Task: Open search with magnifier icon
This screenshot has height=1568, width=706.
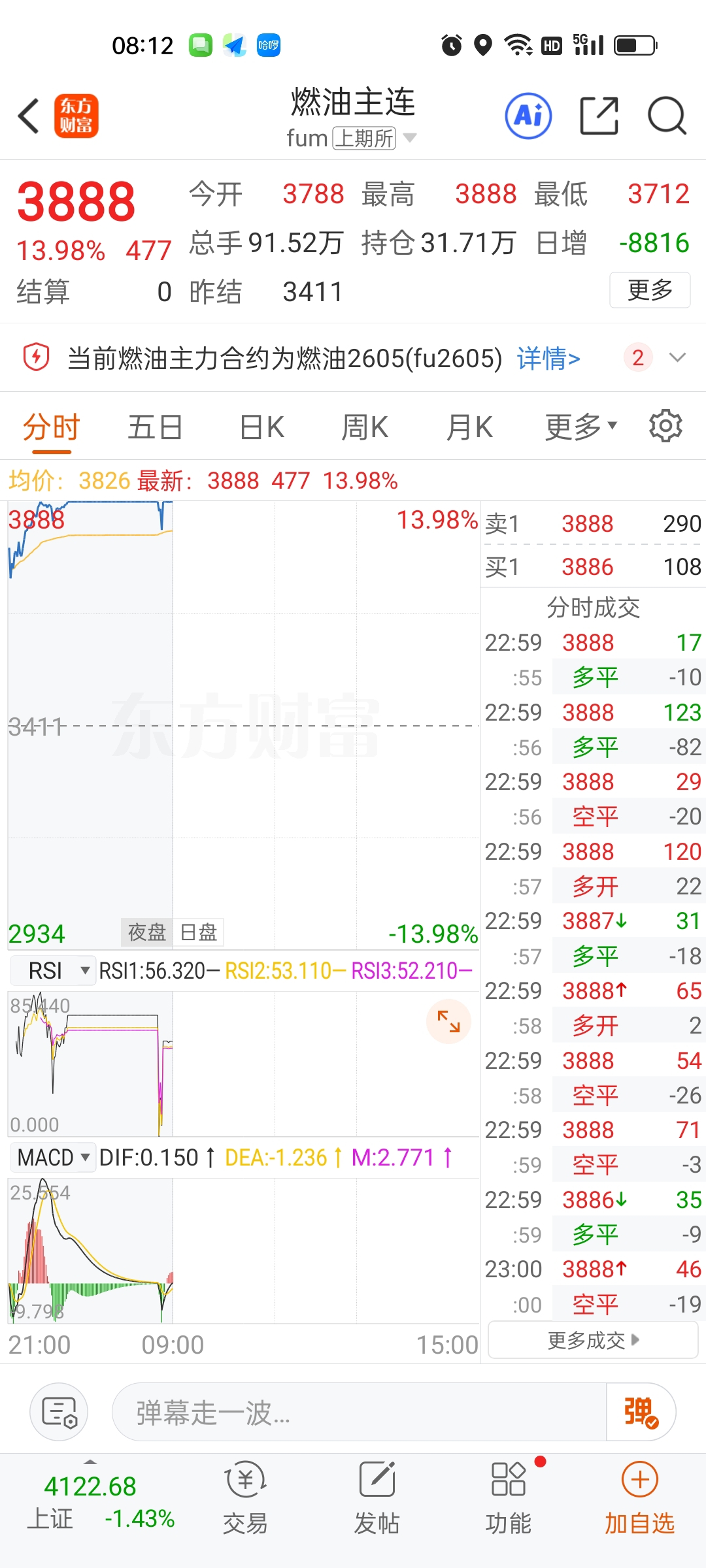Action: coord(666,116)
